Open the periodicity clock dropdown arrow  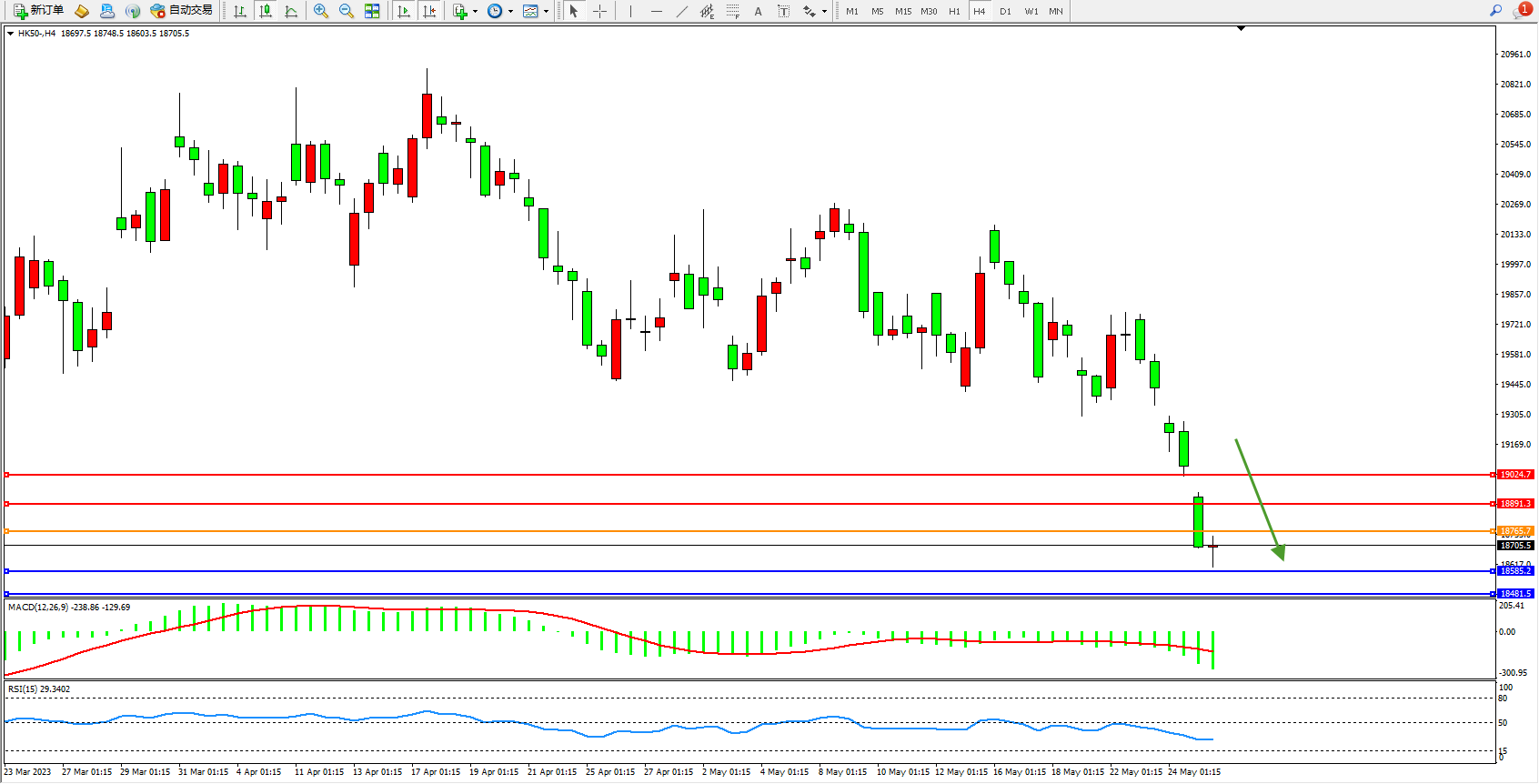pyautogui.click(x=510, y=12)
